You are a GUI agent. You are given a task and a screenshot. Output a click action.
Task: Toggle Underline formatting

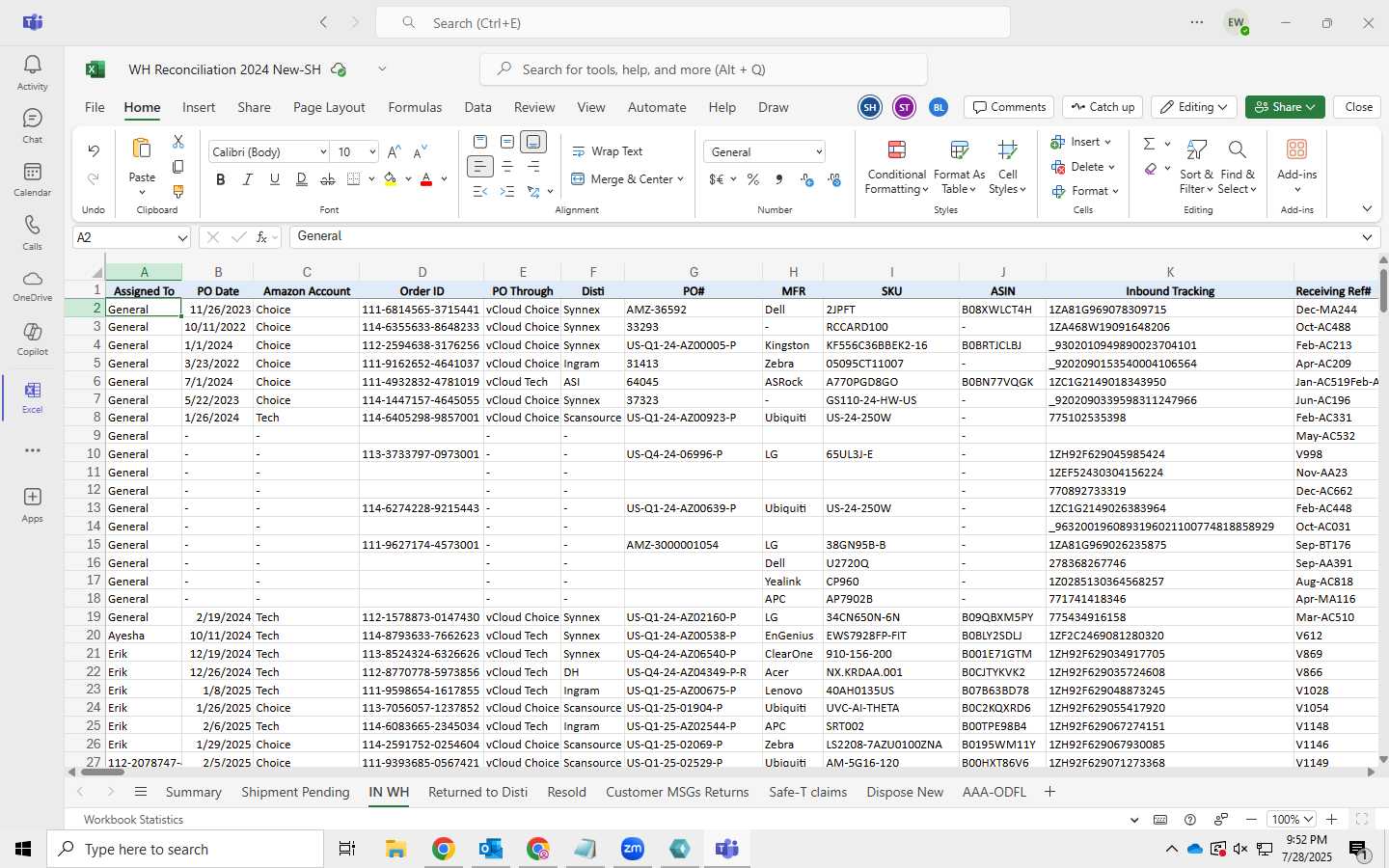click(275, 179)
